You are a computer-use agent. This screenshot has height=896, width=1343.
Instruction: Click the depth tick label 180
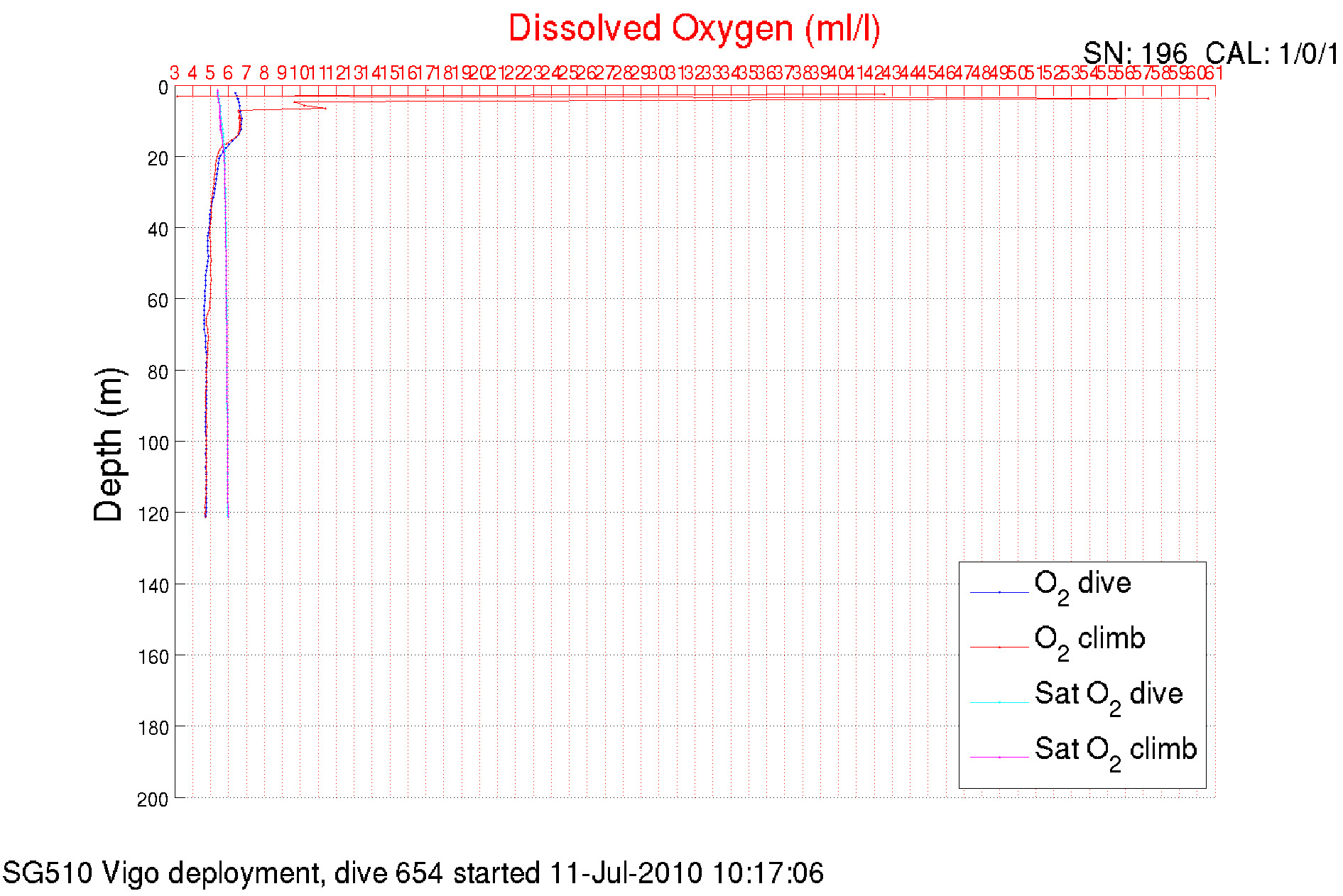(153, 728)
